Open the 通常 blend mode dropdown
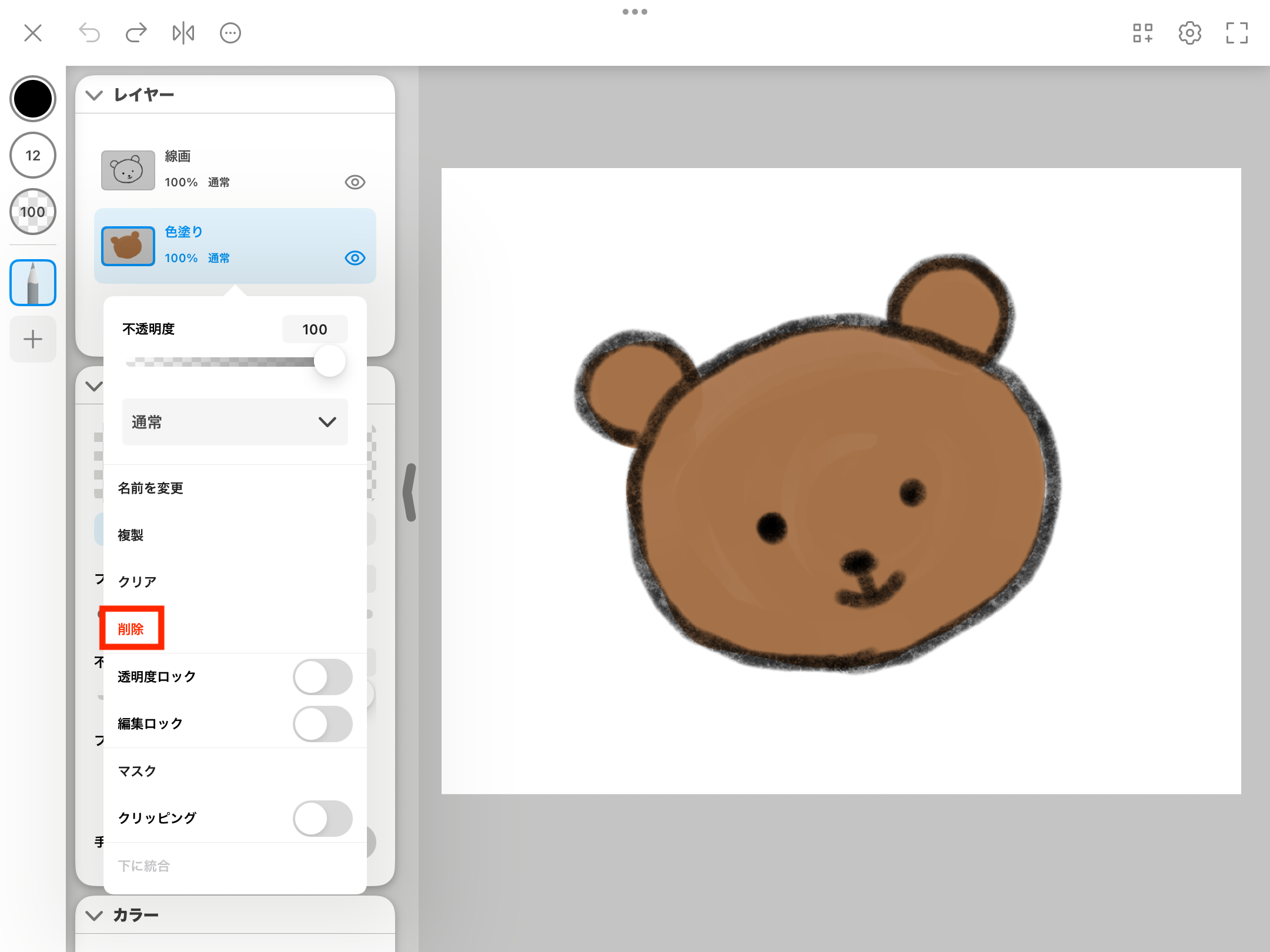This screenshot has height=952, width=1270. point(235,422)
